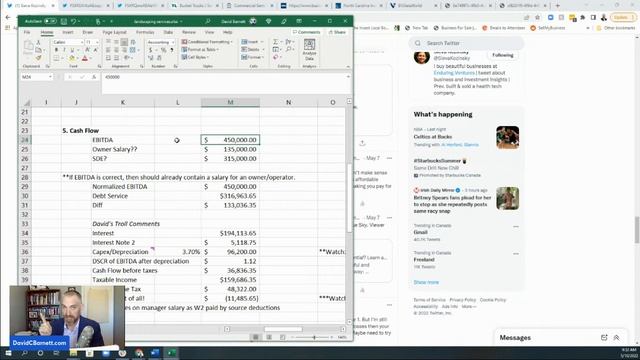
Task: Open the File menu tab
Action: coord(27,32)
